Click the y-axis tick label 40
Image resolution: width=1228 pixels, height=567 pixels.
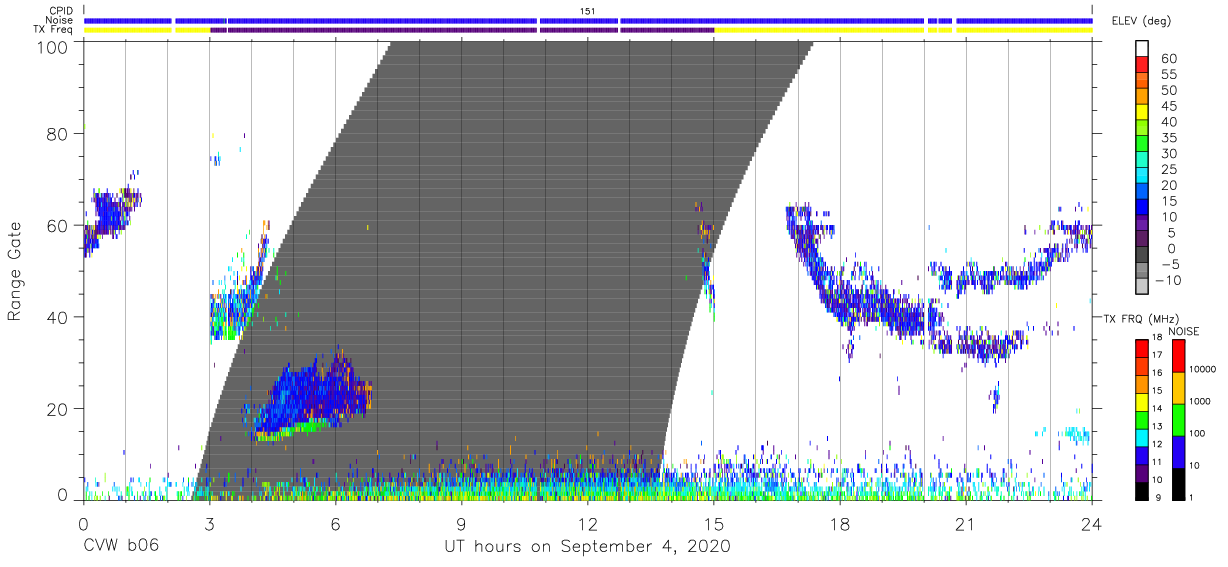click(59, 317)
